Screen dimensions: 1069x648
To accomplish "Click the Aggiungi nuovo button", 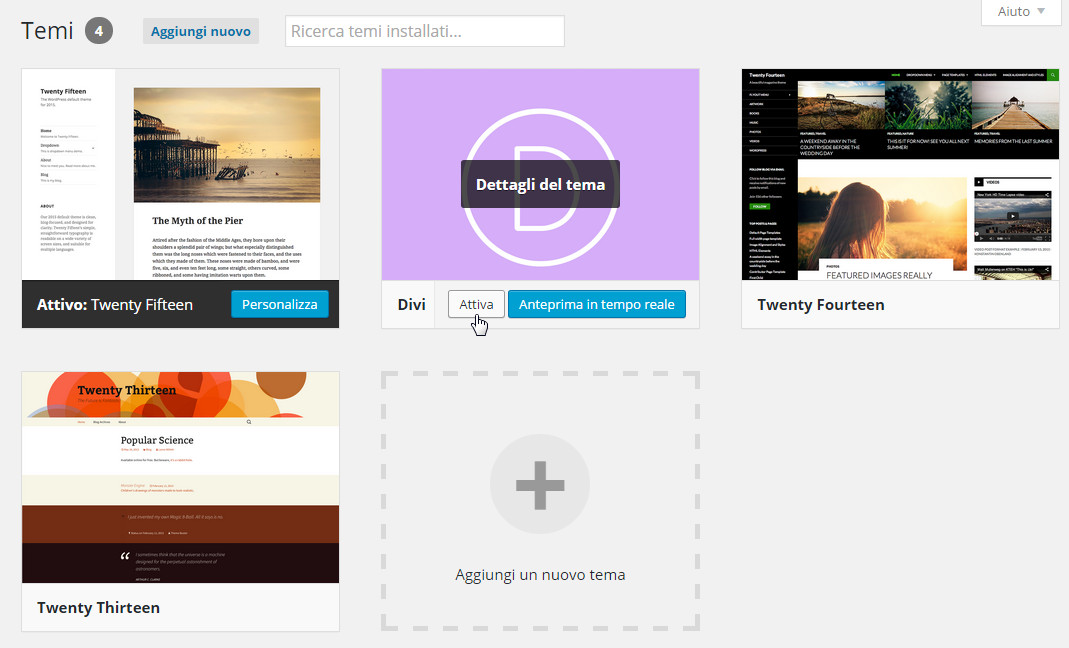I will (x=200, y=31).
